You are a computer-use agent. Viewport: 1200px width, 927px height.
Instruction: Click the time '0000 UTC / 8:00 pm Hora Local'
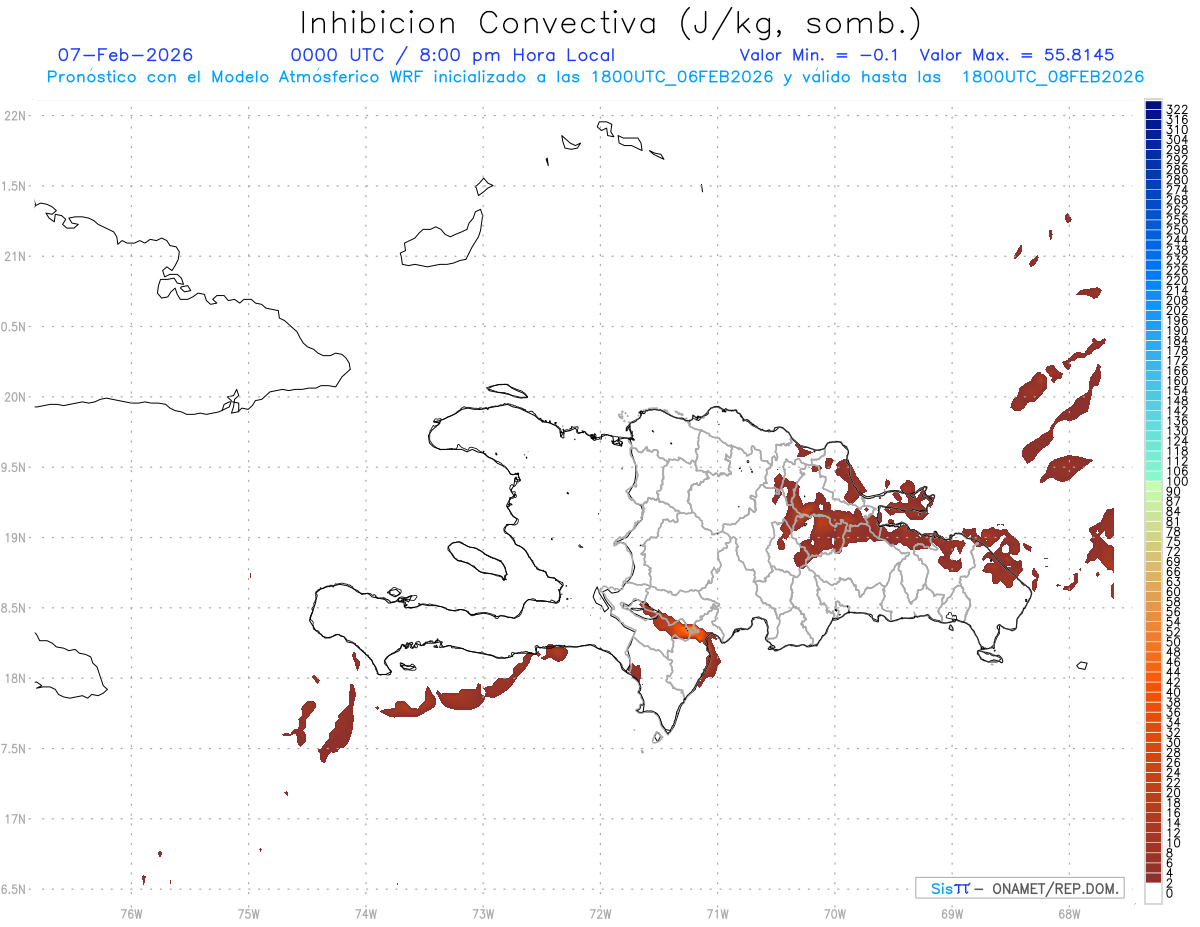tap(453, 55)
